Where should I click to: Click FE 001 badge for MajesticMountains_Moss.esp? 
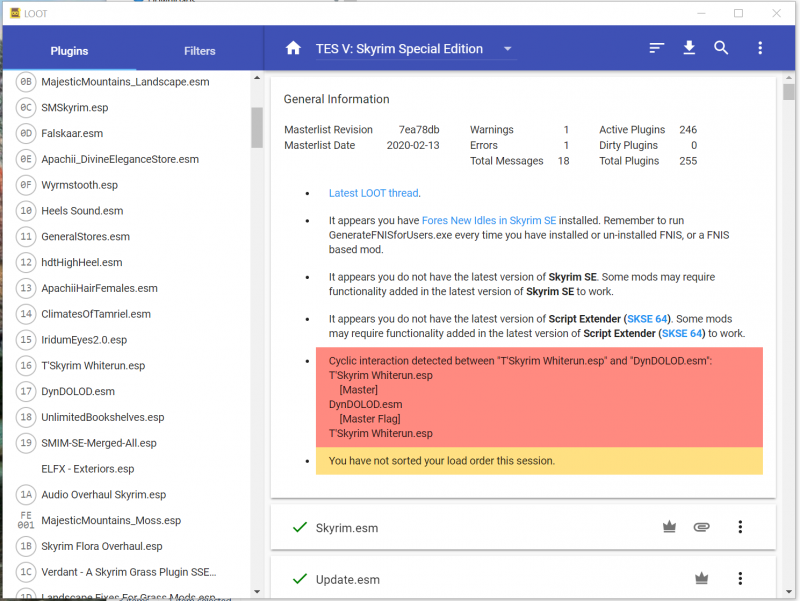tap(26, 520)
